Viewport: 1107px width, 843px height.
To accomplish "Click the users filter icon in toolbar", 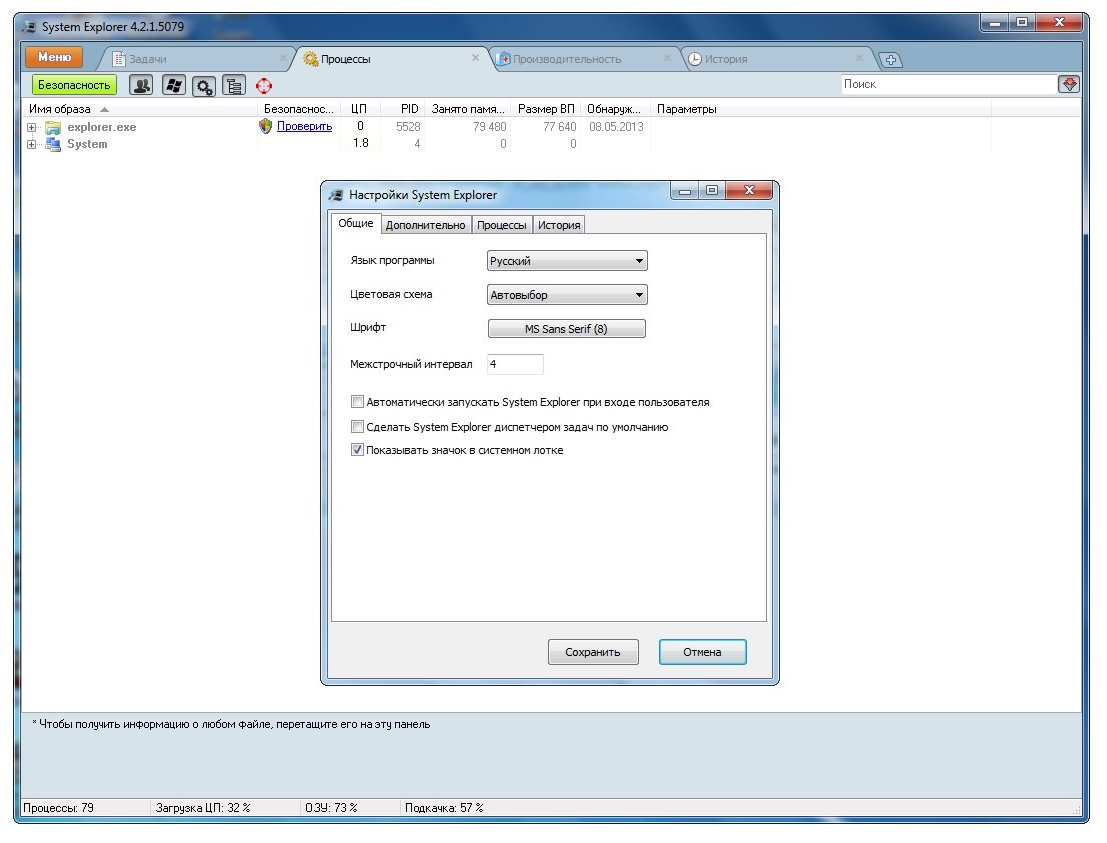I will [x=141, y=86].
